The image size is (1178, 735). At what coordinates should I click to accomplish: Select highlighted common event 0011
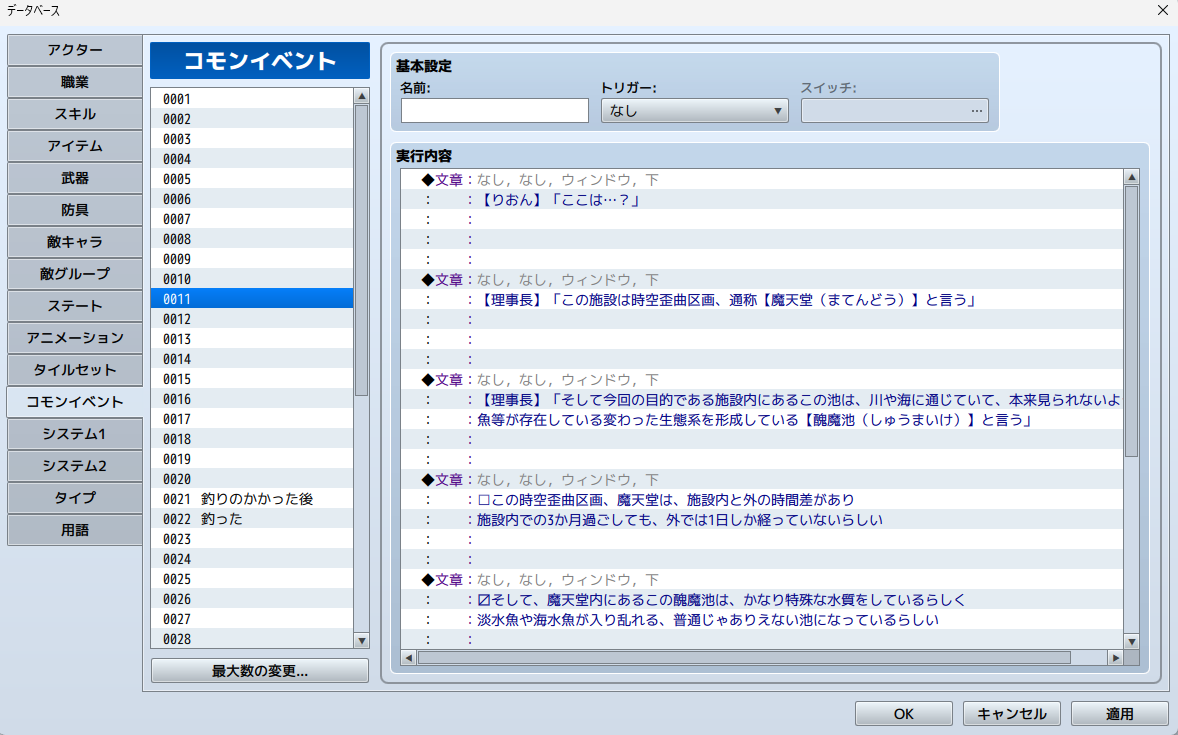(x=252, y=299)
